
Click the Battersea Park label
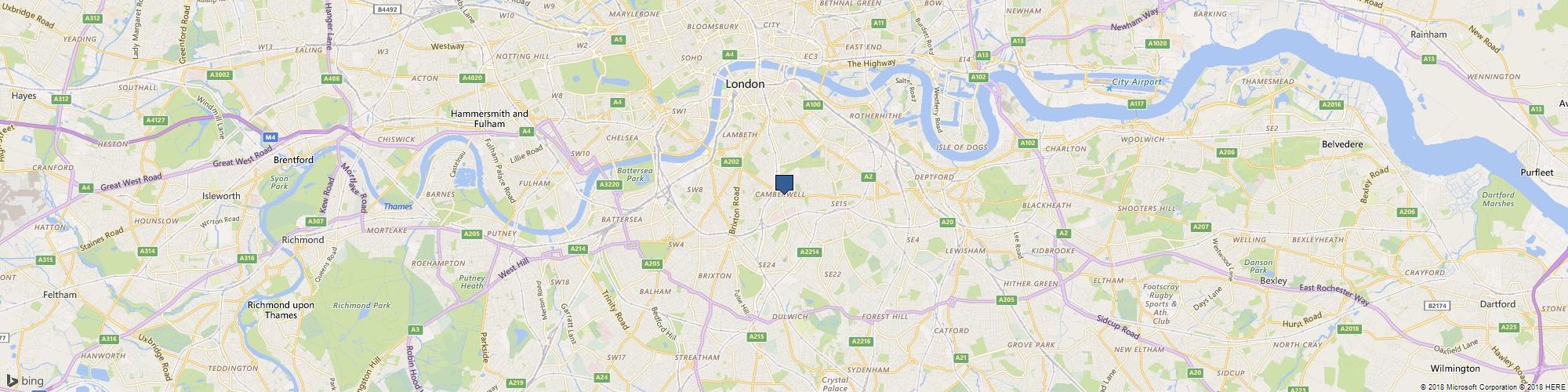tap(630, 174)
